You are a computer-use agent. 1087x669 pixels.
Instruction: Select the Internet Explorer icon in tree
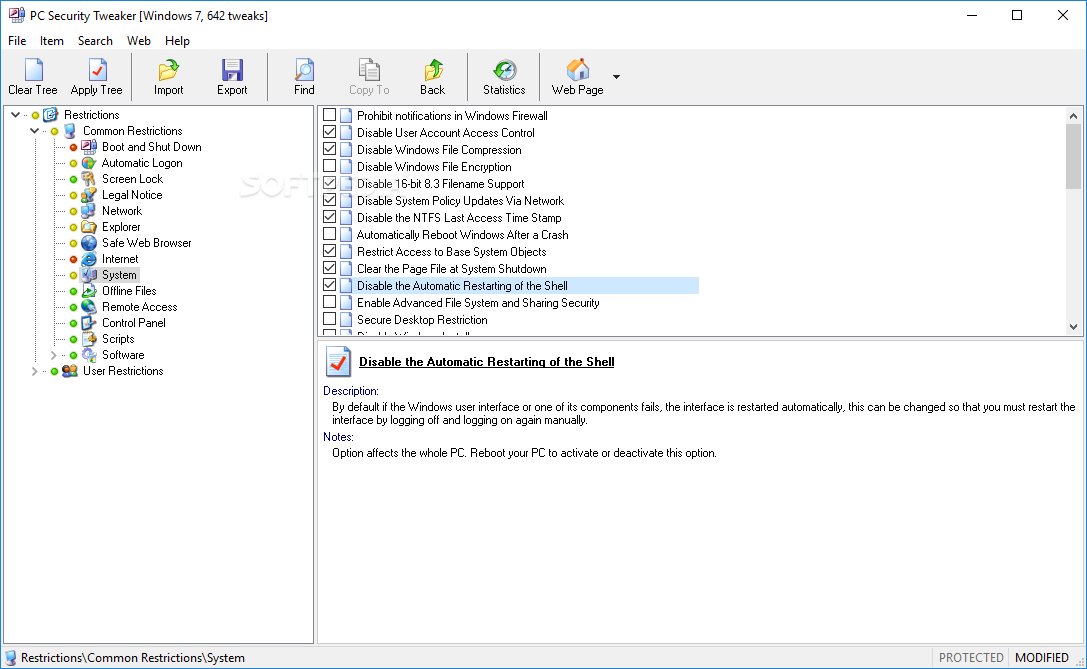tap(89, 259)
